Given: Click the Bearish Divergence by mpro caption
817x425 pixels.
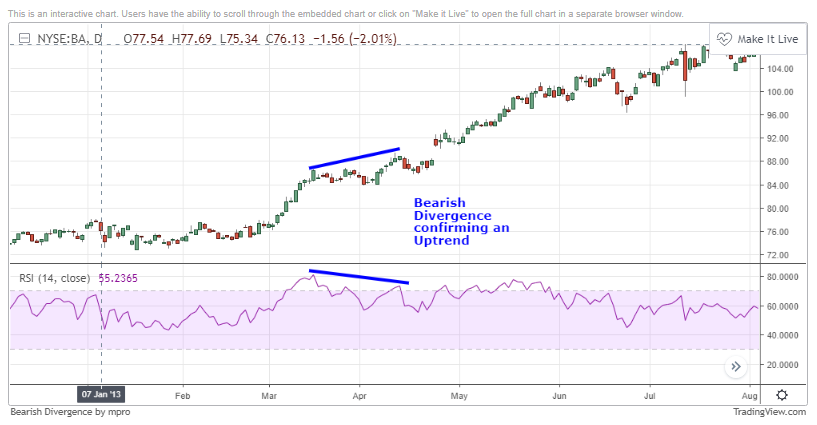Looking at the screenshot, I should [x=70, y=412].
